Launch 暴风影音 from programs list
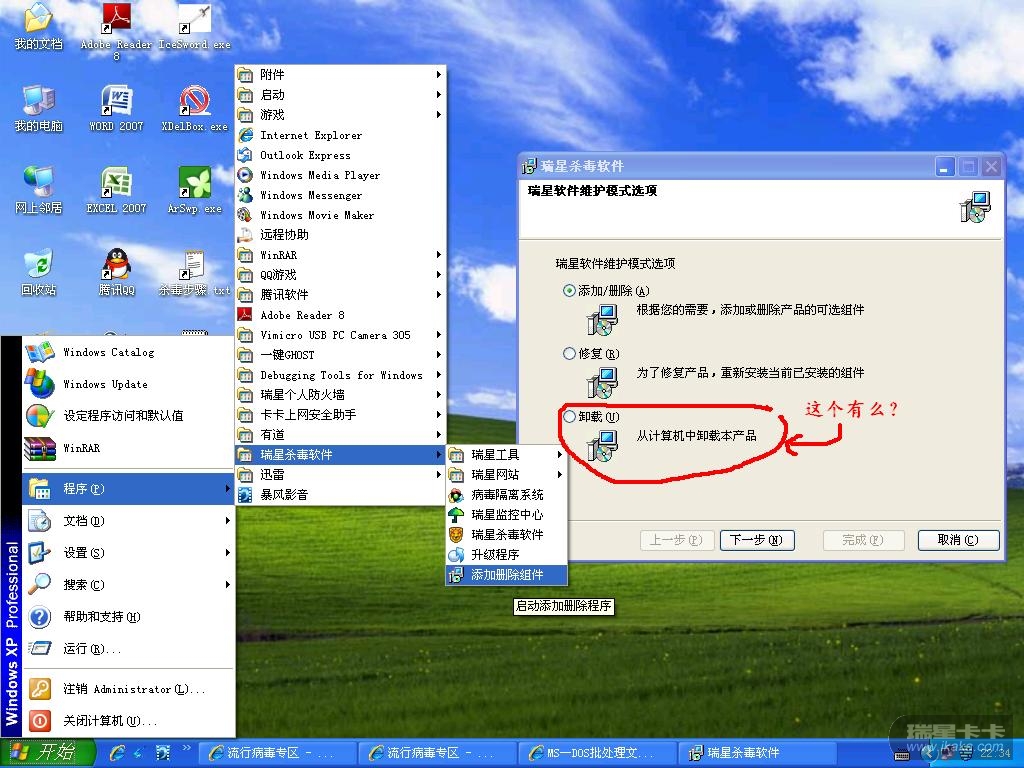The width and height of the screenshot is (1024, 768). pyautogui.click(x=340, y=494)
